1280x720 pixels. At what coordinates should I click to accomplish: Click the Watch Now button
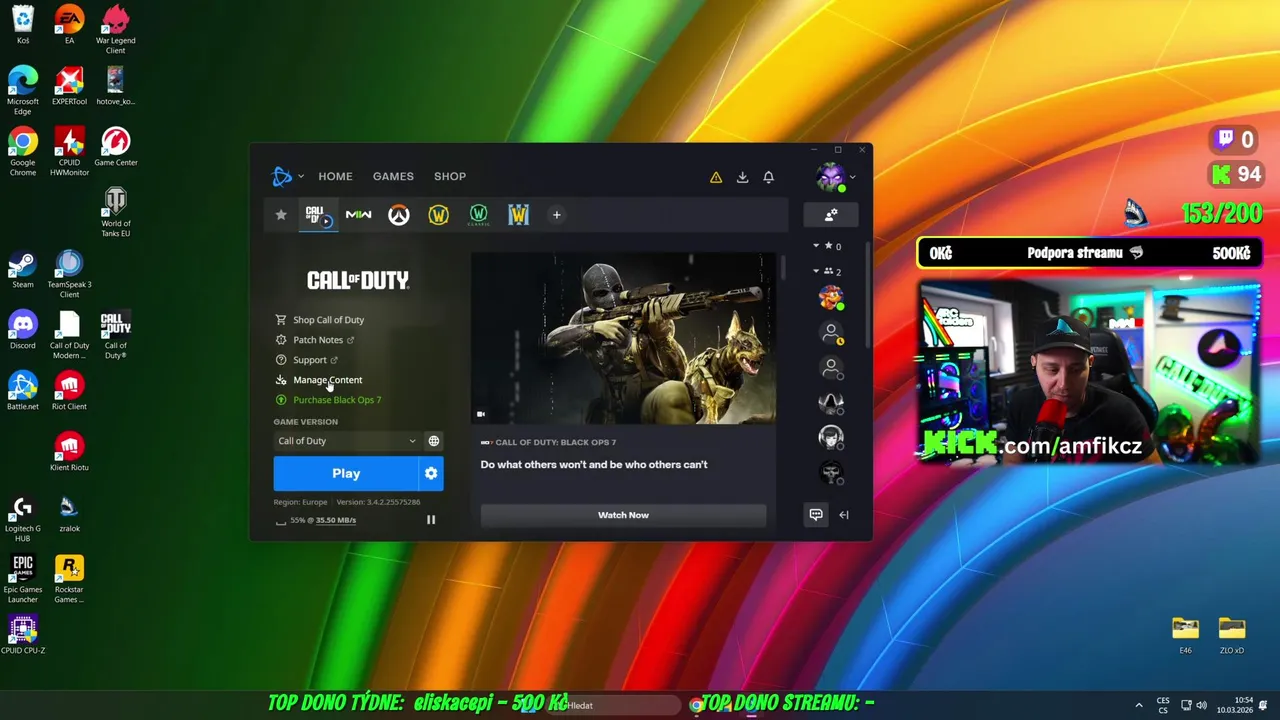tap(623, 515)
